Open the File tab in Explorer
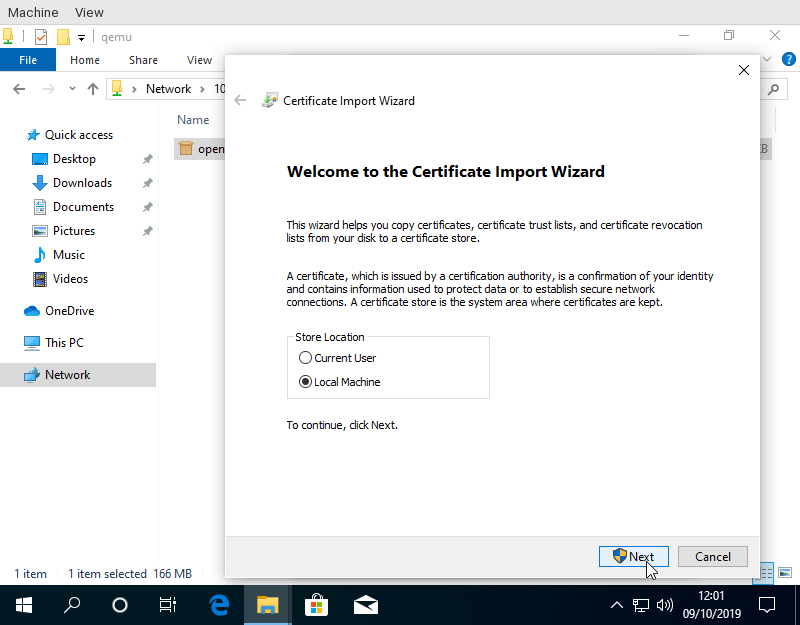The image size is (800, 625). [x=28, y=60]
